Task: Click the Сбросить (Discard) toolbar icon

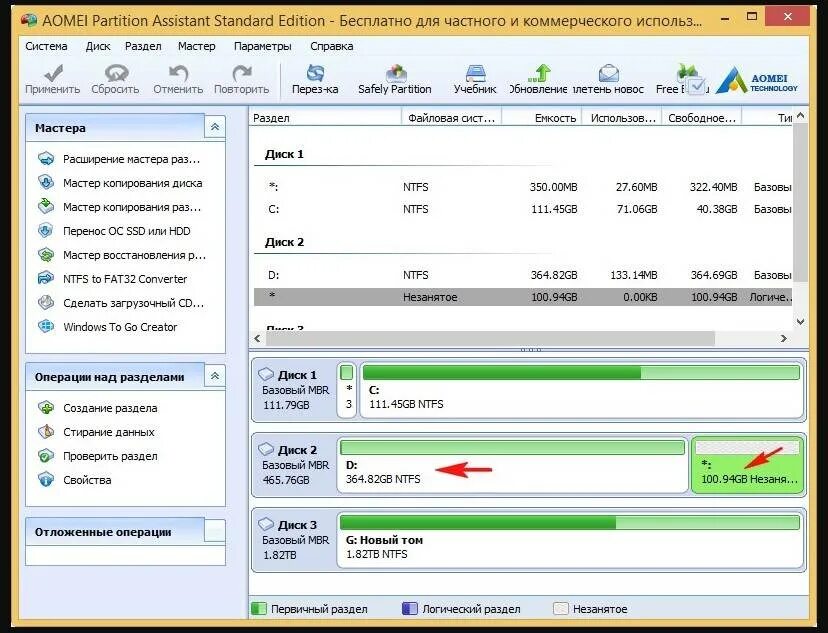Action: click(x=116, y=73)
